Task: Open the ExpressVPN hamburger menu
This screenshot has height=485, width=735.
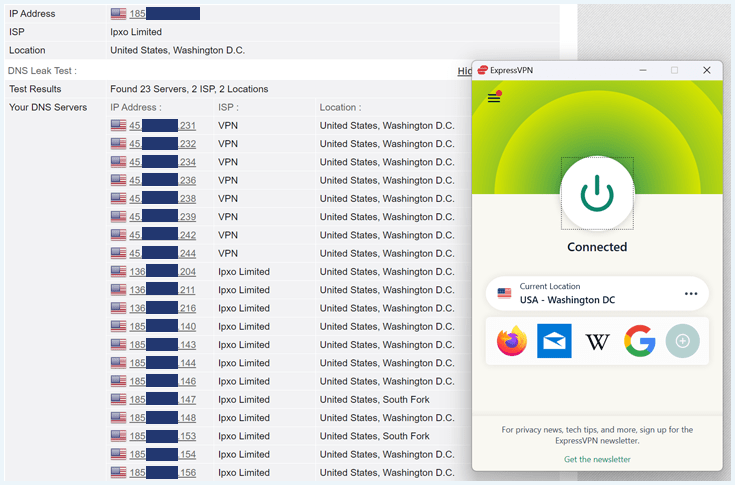Action: pyautogui.click(x=494, y=97)
